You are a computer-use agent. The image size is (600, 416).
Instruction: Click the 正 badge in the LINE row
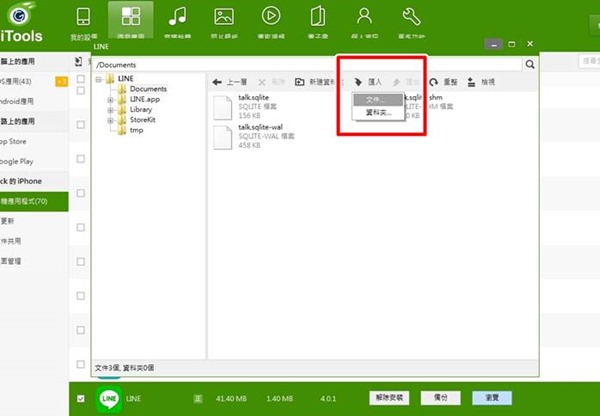198,399
